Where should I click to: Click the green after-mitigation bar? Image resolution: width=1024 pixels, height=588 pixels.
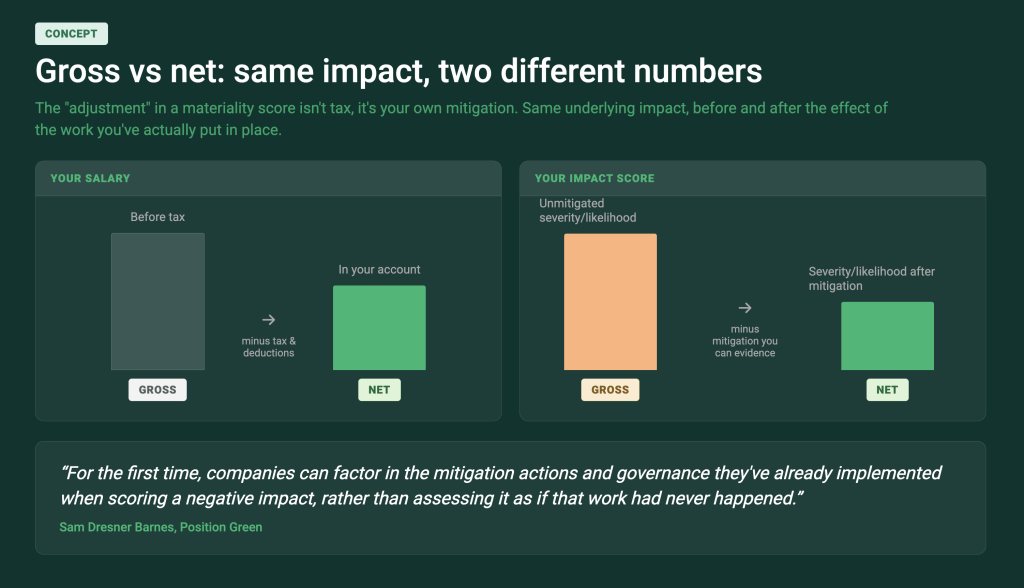pyautogui.click(x=888, y=336)
